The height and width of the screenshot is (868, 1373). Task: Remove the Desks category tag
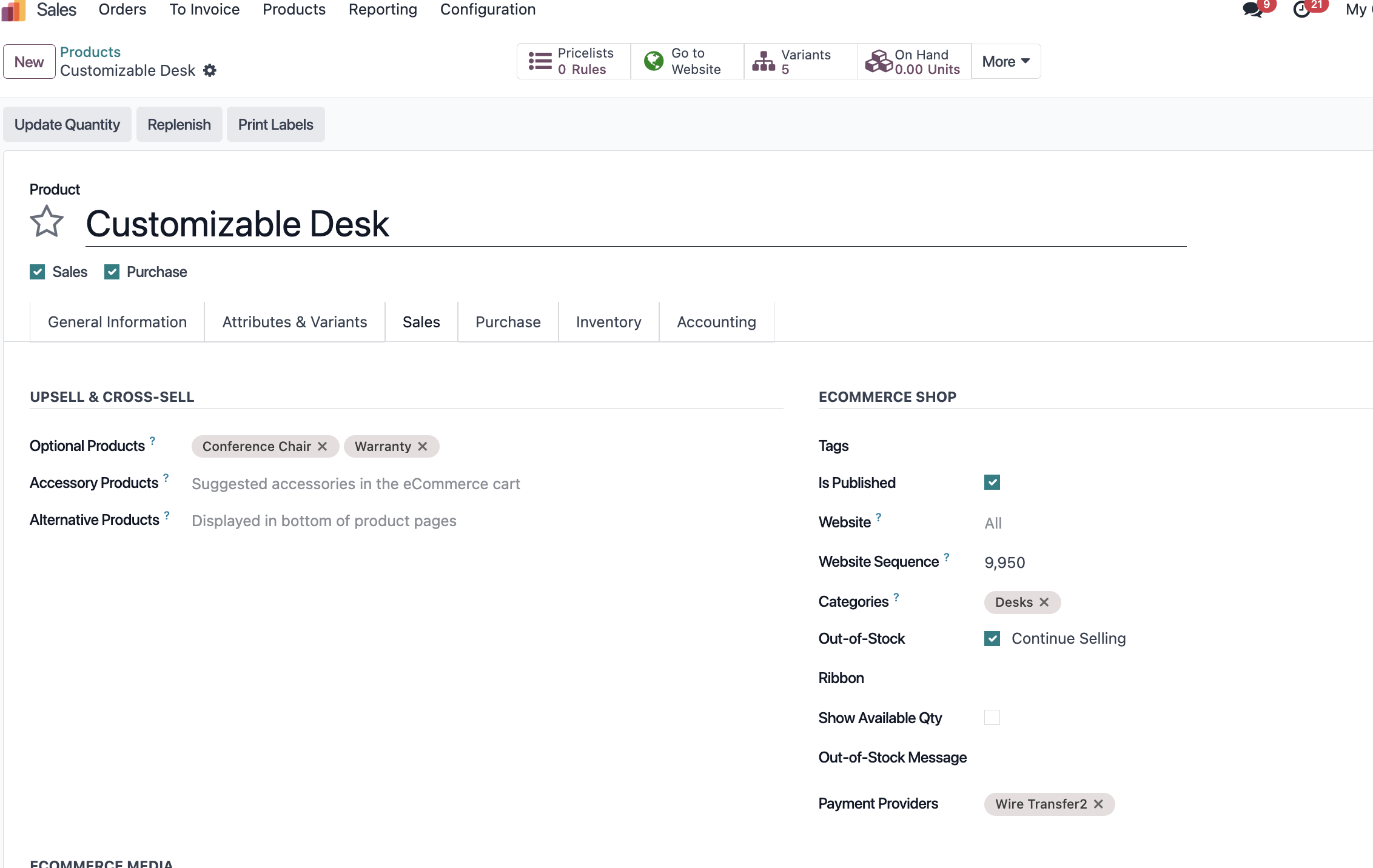coord(1044,603)
